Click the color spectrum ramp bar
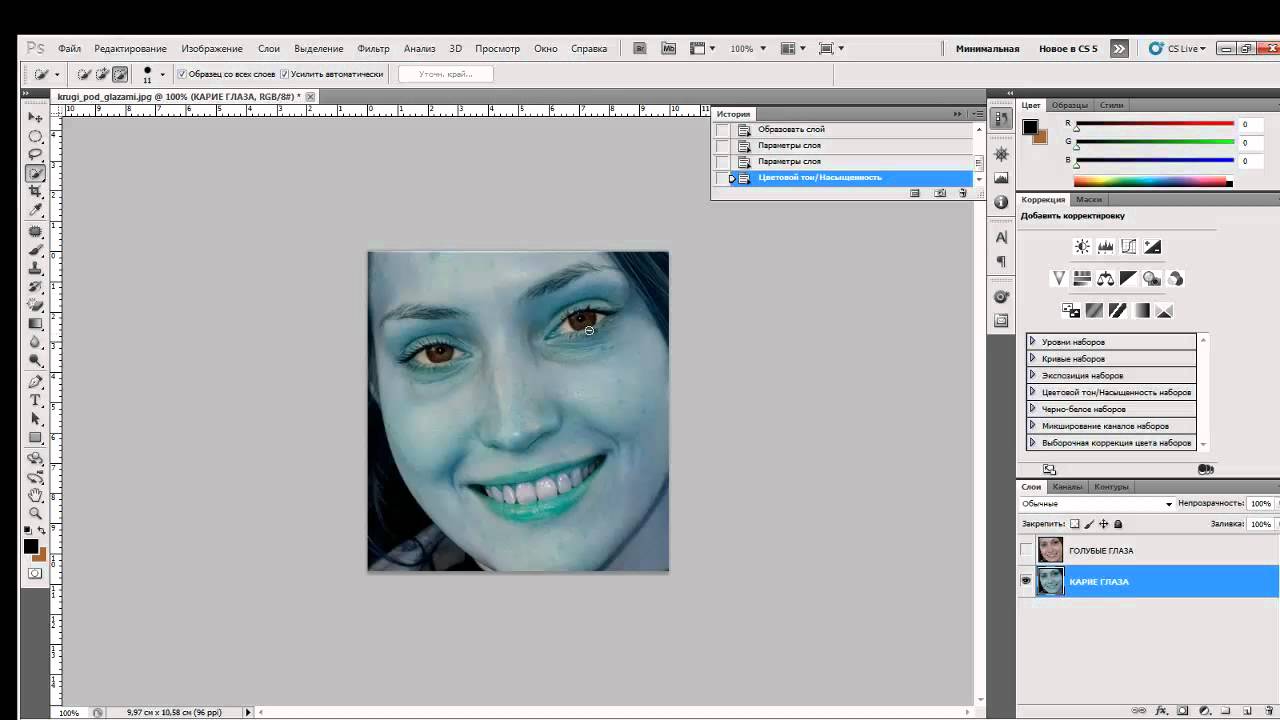Screen dimensions: 1280x720 coord(1152,182)
